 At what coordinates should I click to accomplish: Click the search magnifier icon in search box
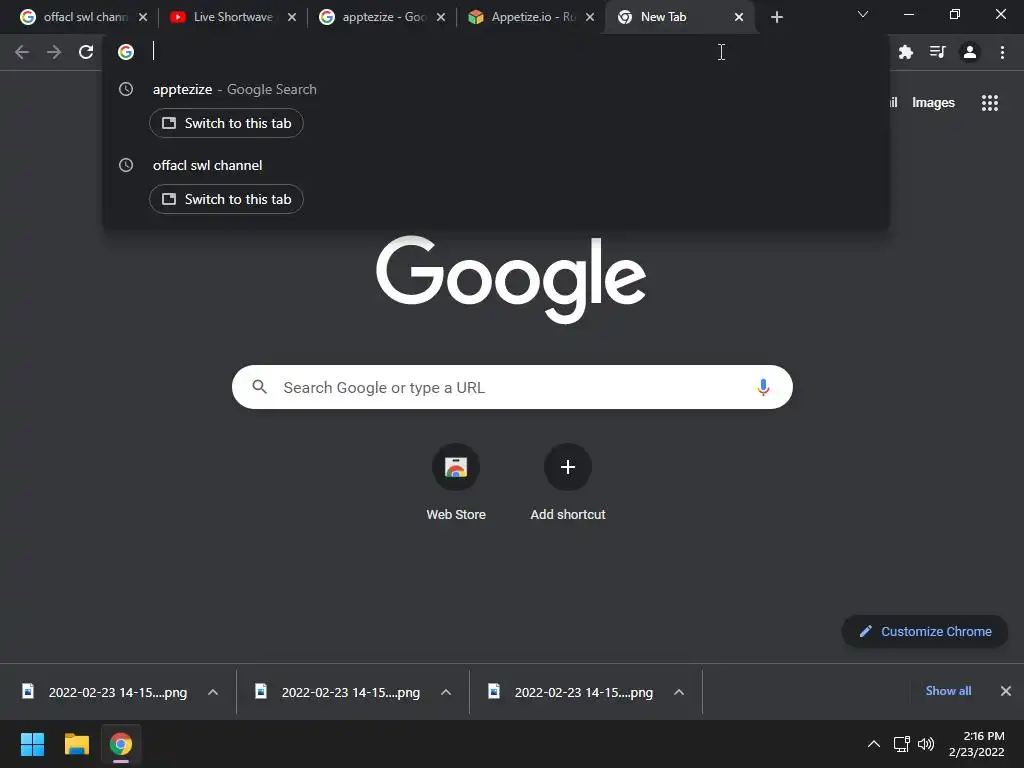[259, 387]
